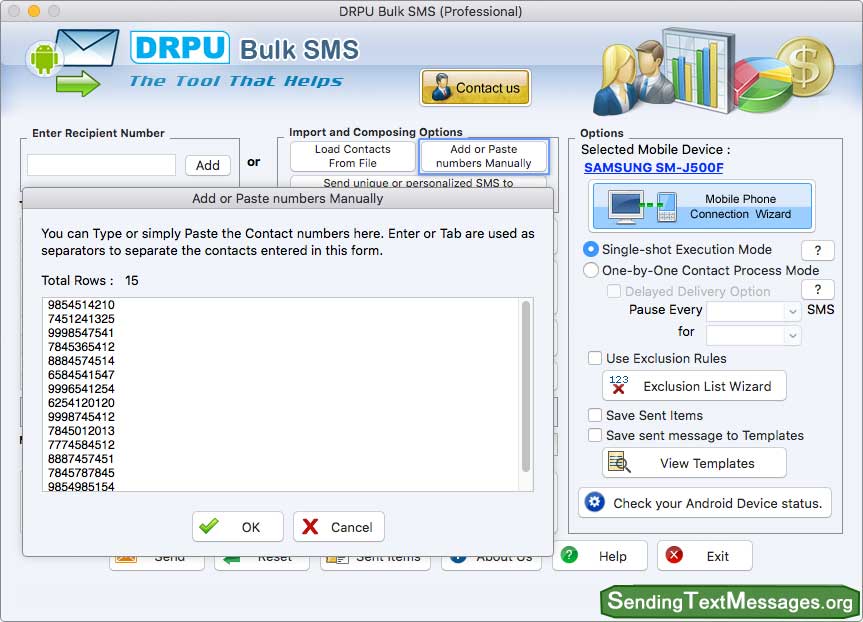Select number 7845365412 in the list

pyautogui.click(x=81, y=347)
